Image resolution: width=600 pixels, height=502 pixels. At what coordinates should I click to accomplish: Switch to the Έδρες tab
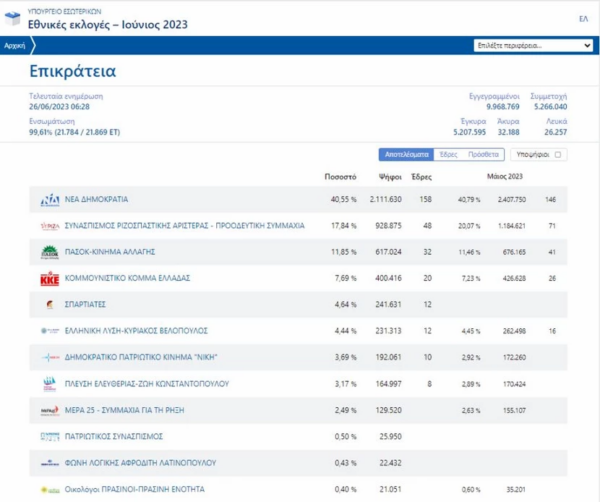click(449, 155)
